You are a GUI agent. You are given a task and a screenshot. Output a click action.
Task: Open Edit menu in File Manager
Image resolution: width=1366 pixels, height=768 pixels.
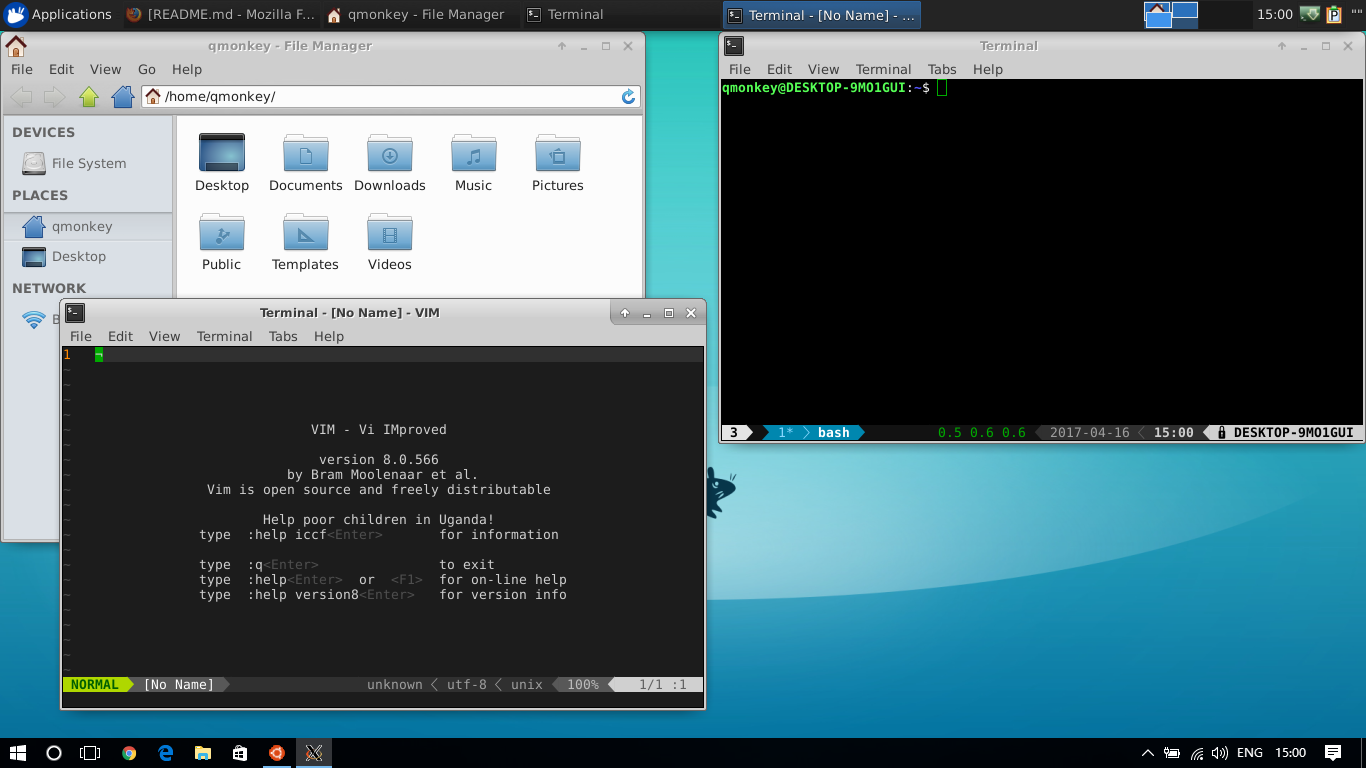[x=62, y=69]
